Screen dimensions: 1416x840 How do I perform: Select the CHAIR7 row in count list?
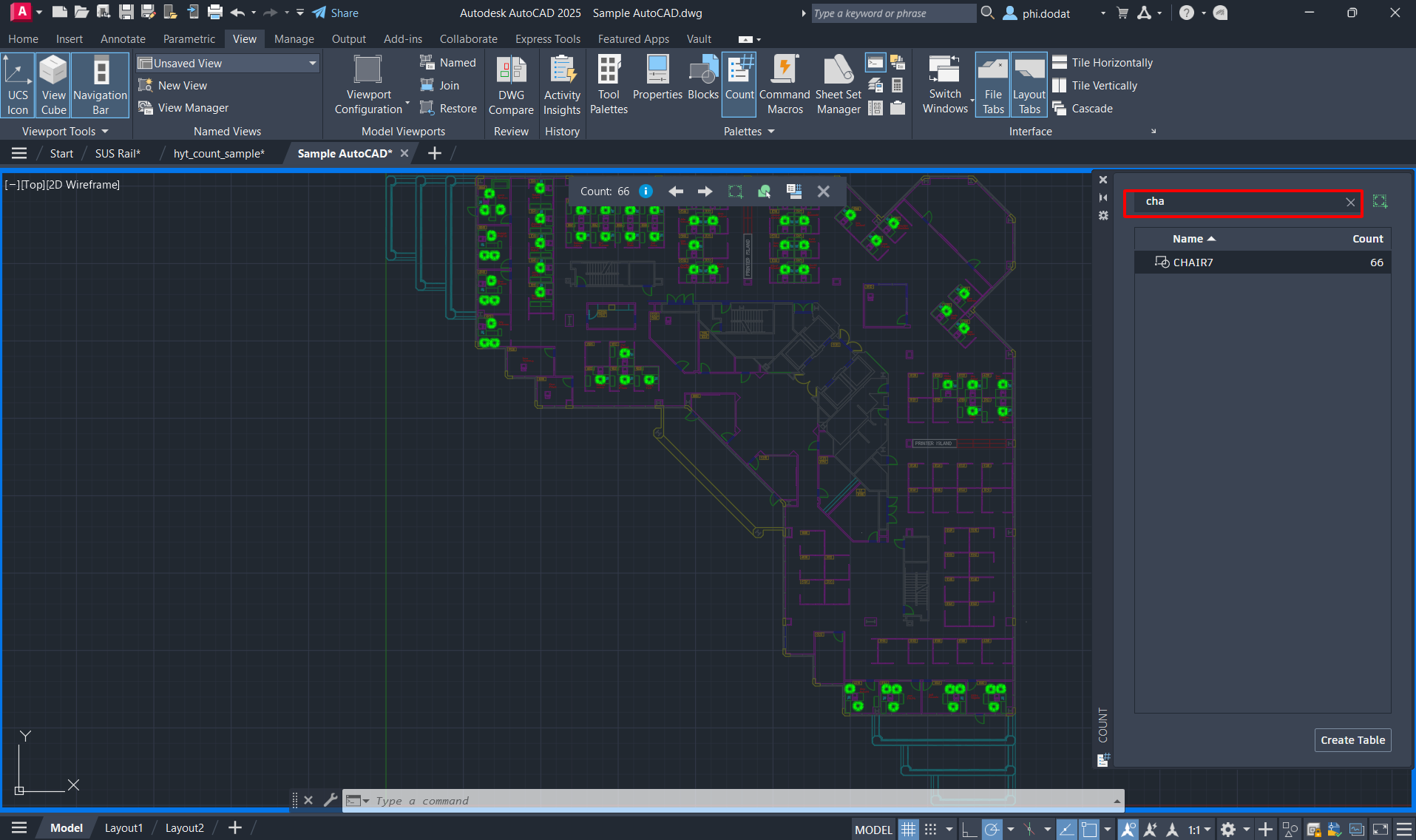1263,262
